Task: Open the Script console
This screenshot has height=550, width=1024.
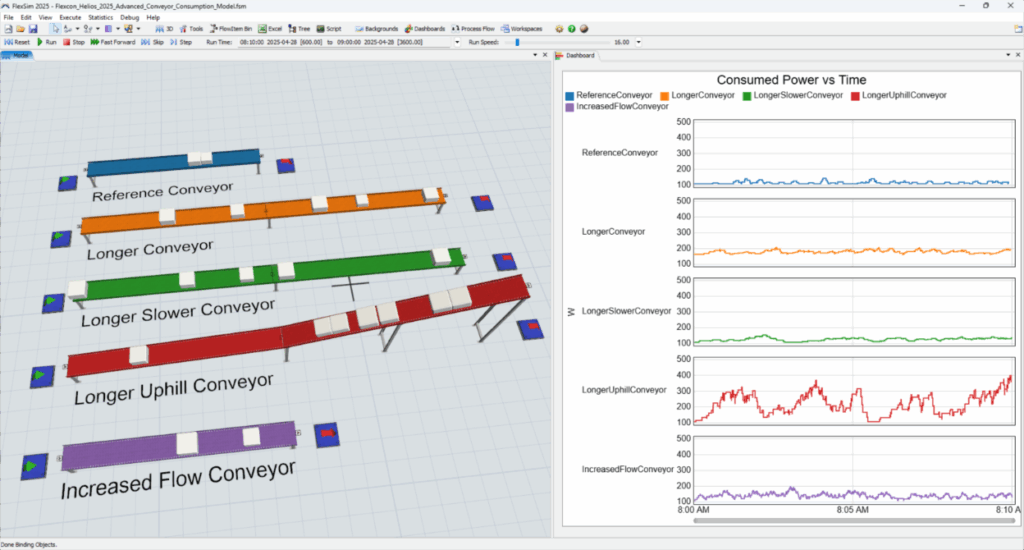Action: (331, 30)
